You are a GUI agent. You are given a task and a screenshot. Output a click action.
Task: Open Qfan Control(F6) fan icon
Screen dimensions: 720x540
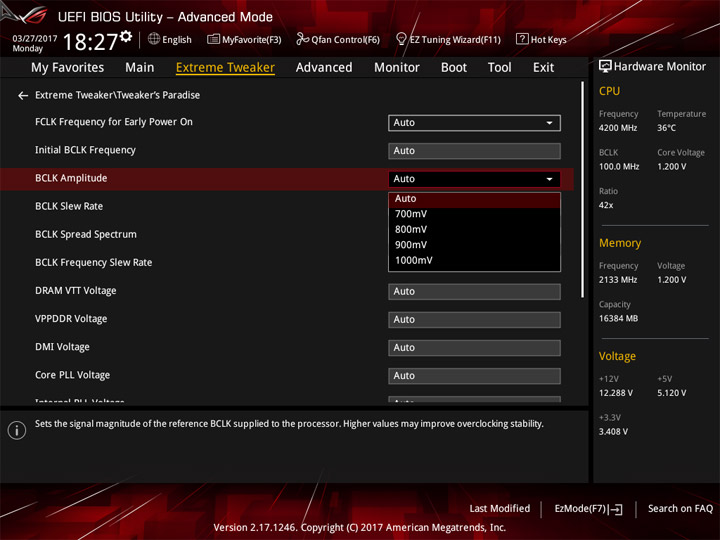tap(302, 39)
